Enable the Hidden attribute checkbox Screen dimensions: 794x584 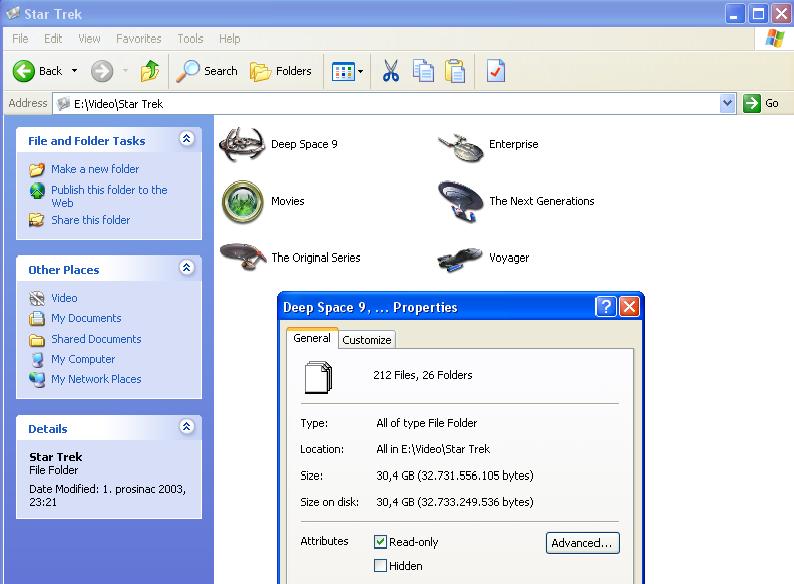tap(380, 566)
